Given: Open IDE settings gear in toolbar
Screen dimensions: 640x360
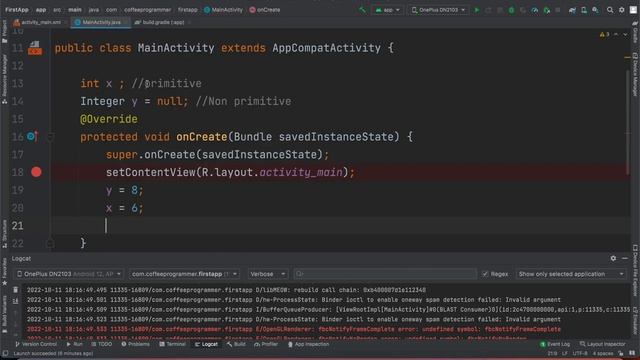Looking at the screenshot, I should point(622,10).
